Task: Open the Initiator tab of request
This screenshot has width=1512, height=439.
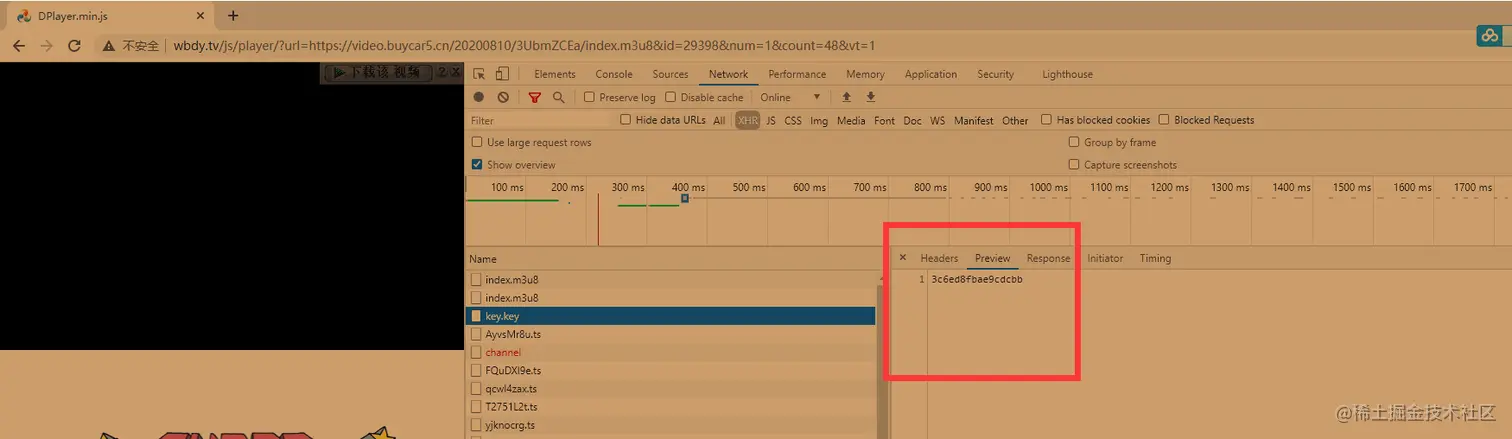Action: [x=1105, y=258]
